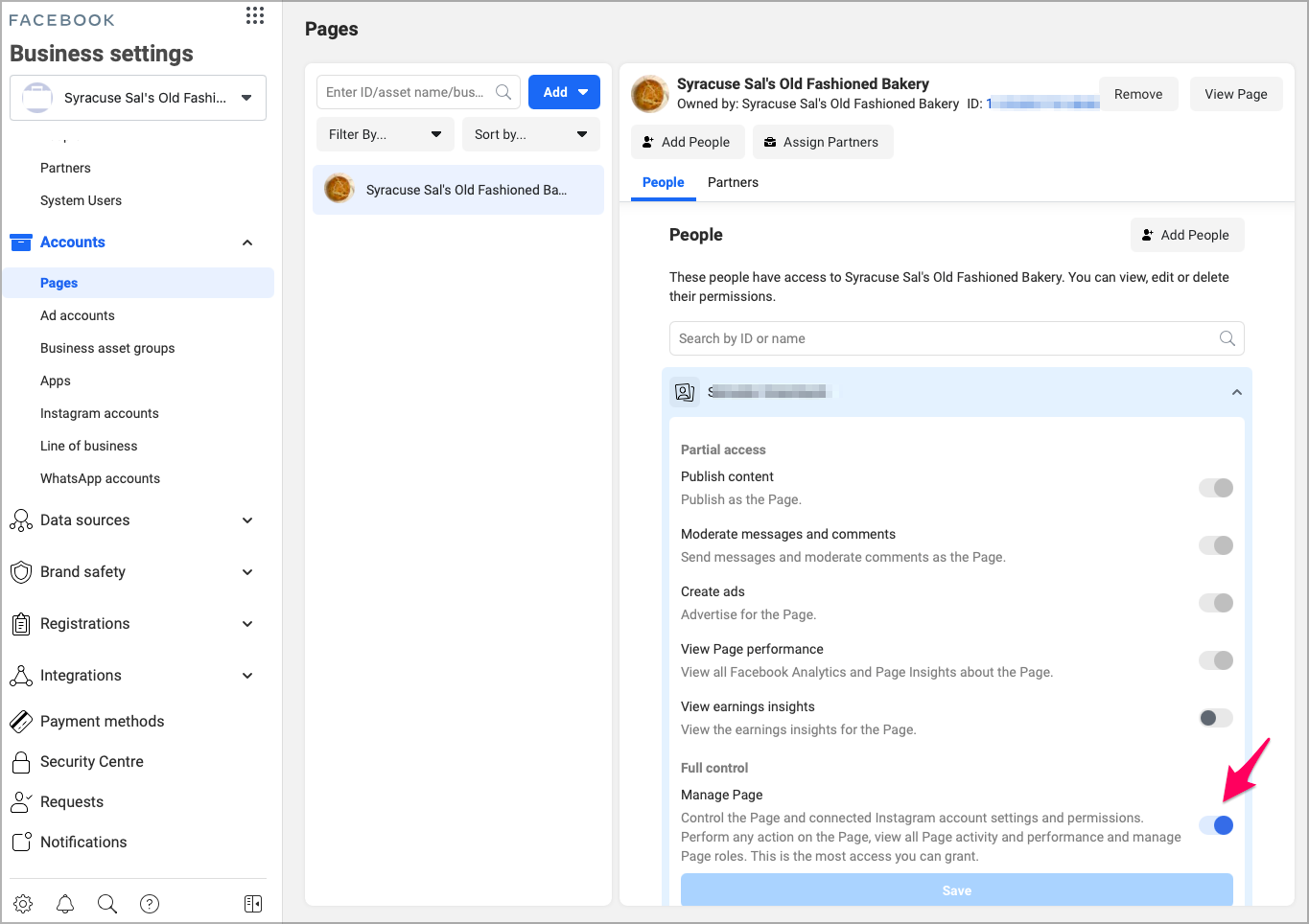Toggle Moderate messages and comments switch
The image size is (1309, 924).
pos(1216,545)
